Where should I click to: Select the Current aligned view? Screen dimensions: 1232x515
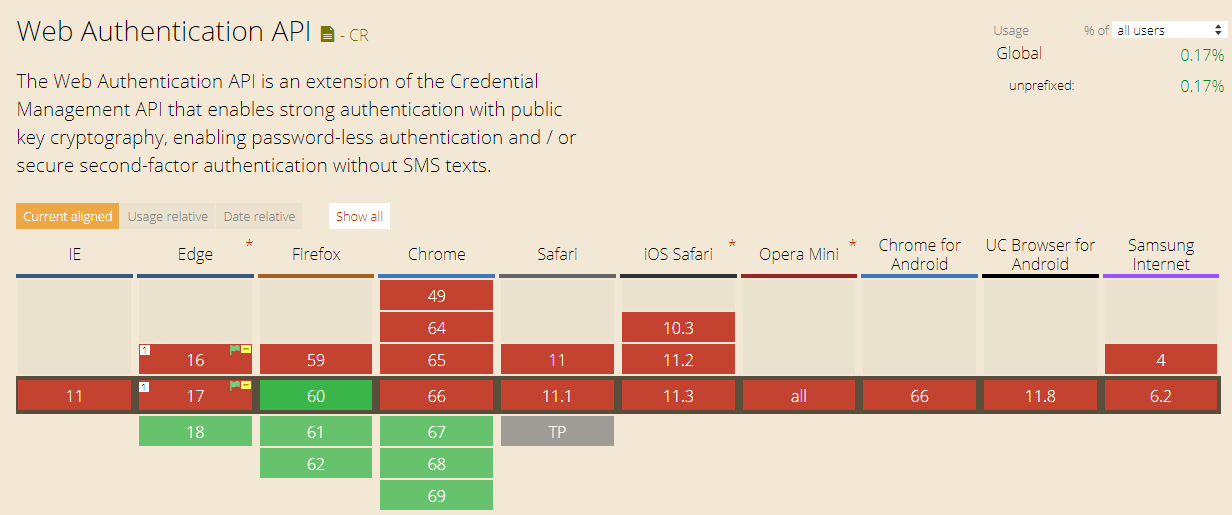click(67, 216)
